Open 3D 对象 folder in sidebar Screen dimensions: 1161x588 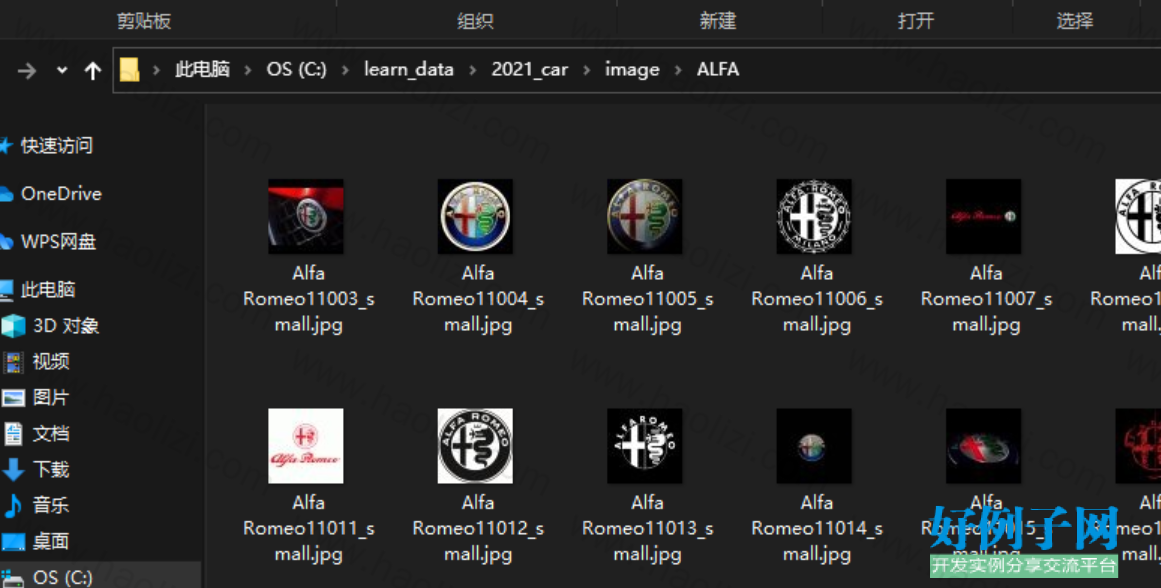[66, 326]
